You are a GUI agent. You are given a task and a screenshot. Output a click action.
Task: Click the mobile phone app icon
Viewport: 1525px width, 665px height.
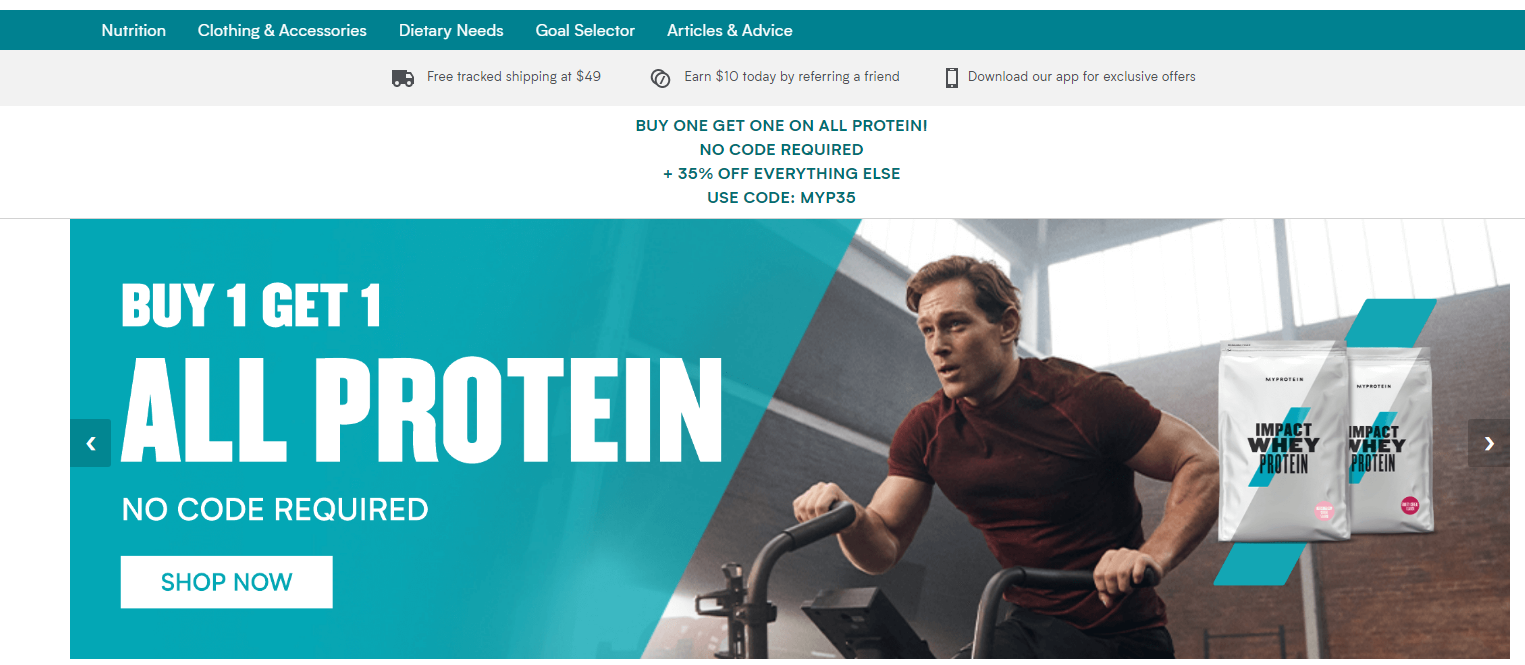tap(952, 78)
